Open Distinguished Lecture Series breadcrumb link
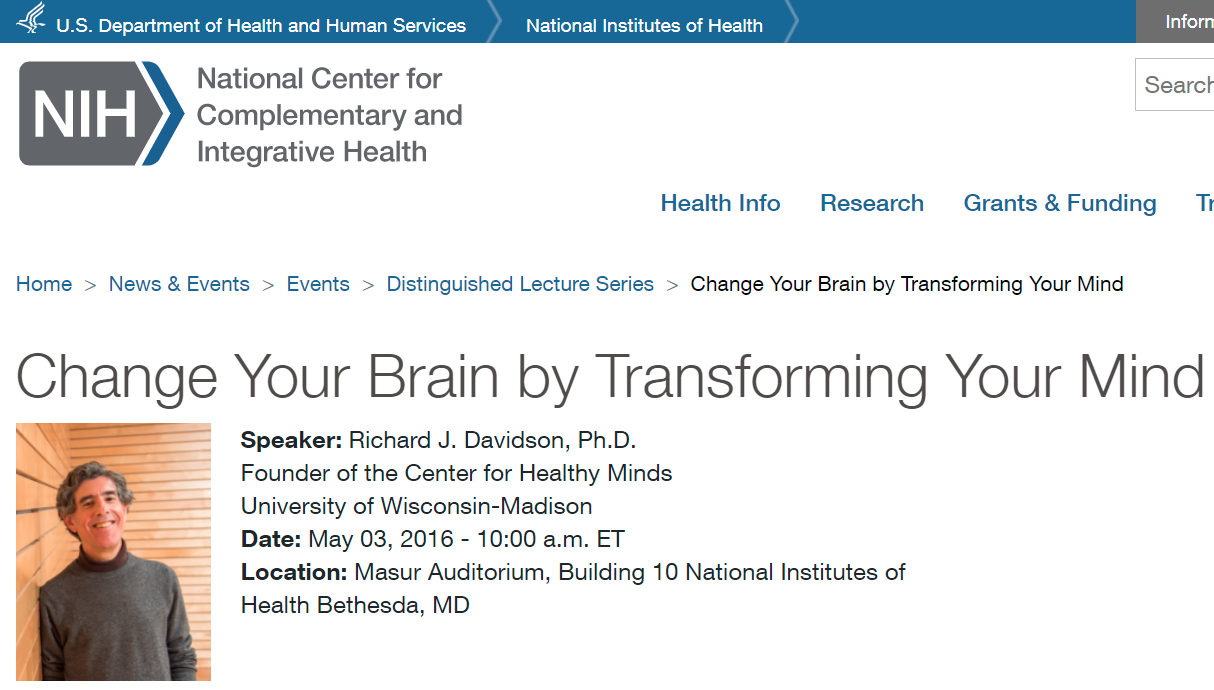 [x=520, y=284]
